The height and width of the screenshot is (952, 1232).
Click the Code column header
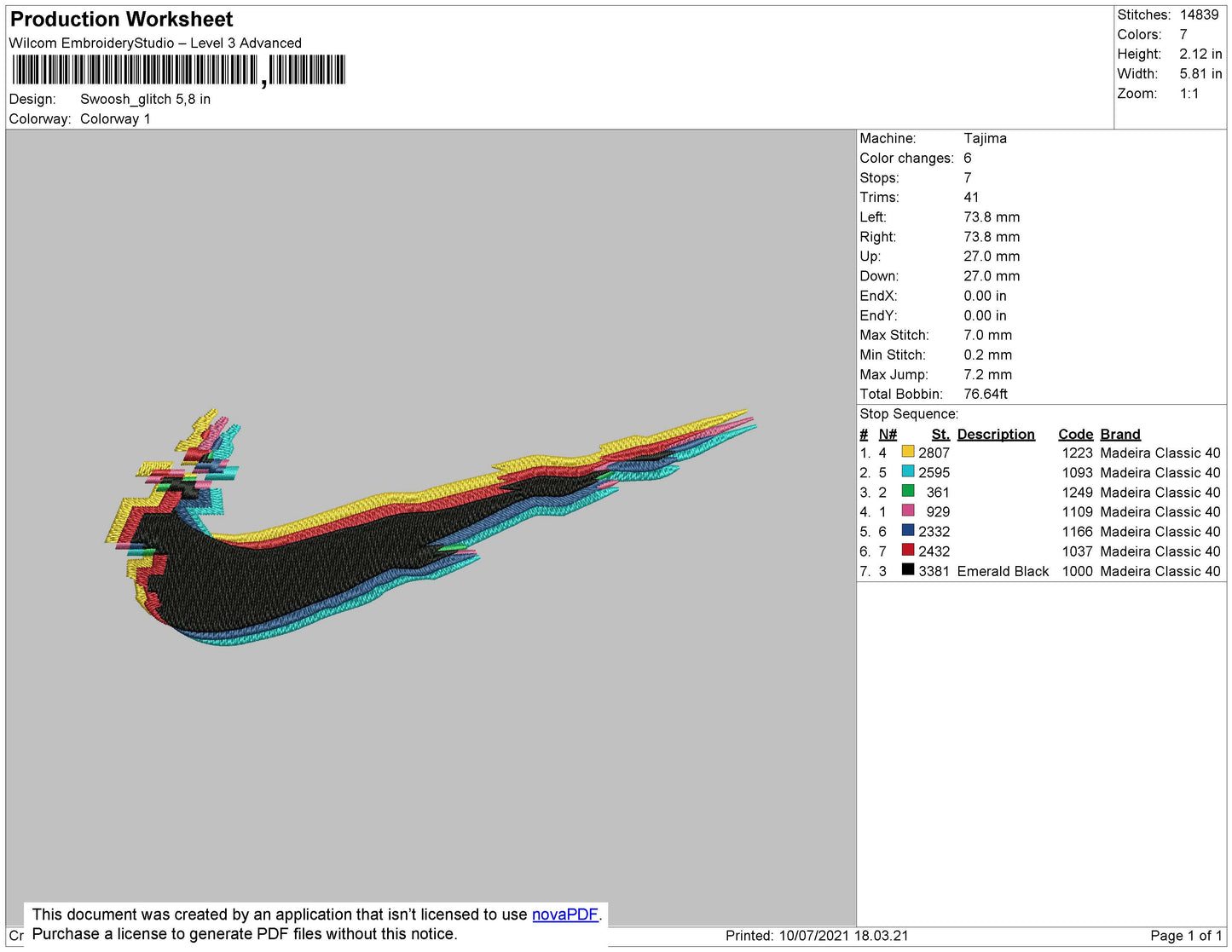[x=1075, y=434]
